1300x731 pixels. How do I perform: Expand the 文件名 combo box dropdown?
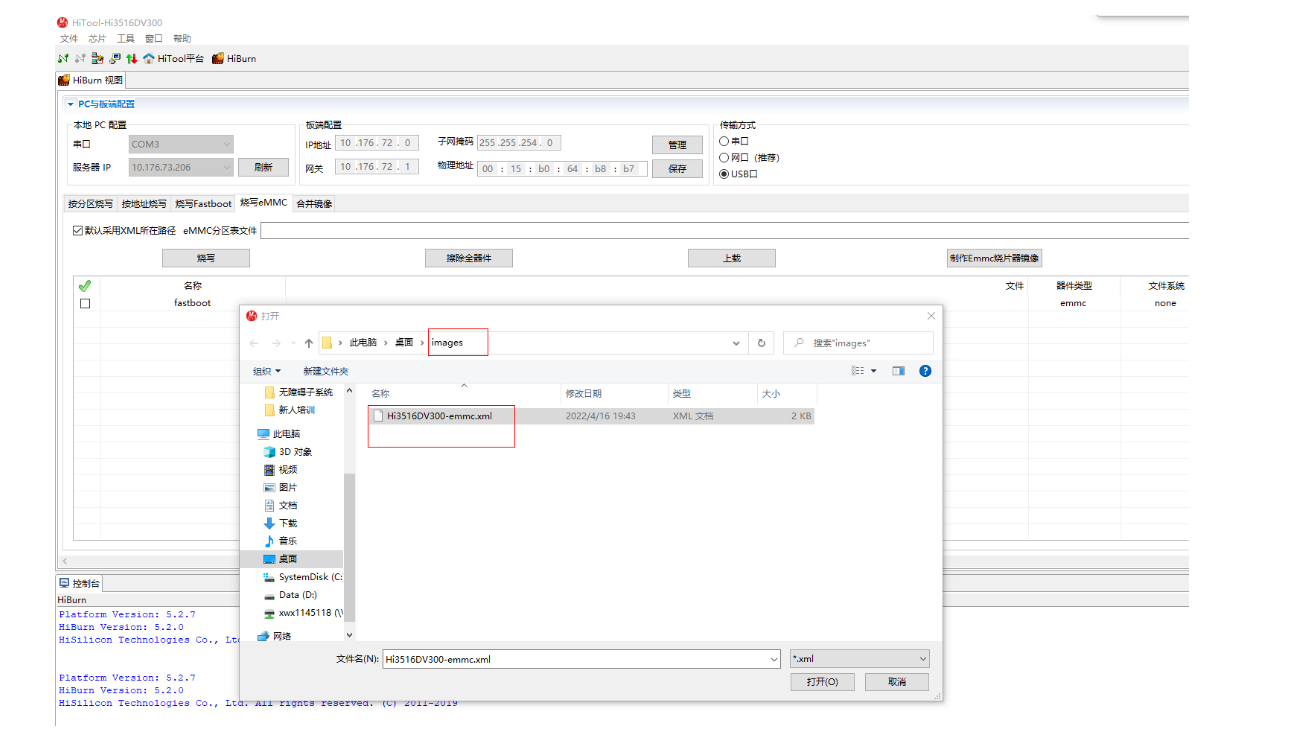pyautogui.click(x=774, y=659)
